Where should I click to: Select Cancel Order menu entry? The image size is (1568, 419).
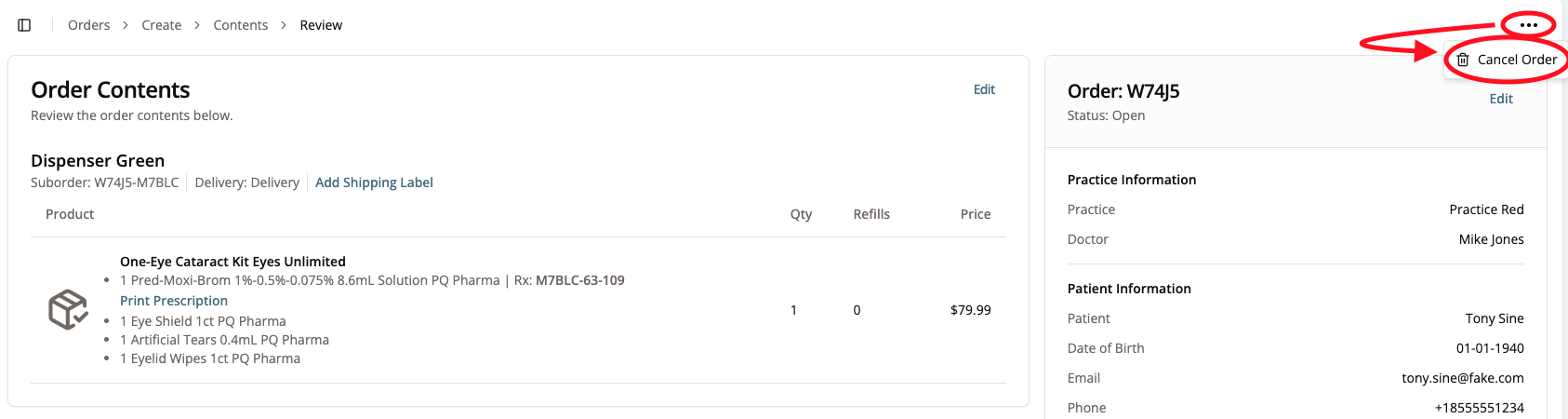(x=1516, y=60)
